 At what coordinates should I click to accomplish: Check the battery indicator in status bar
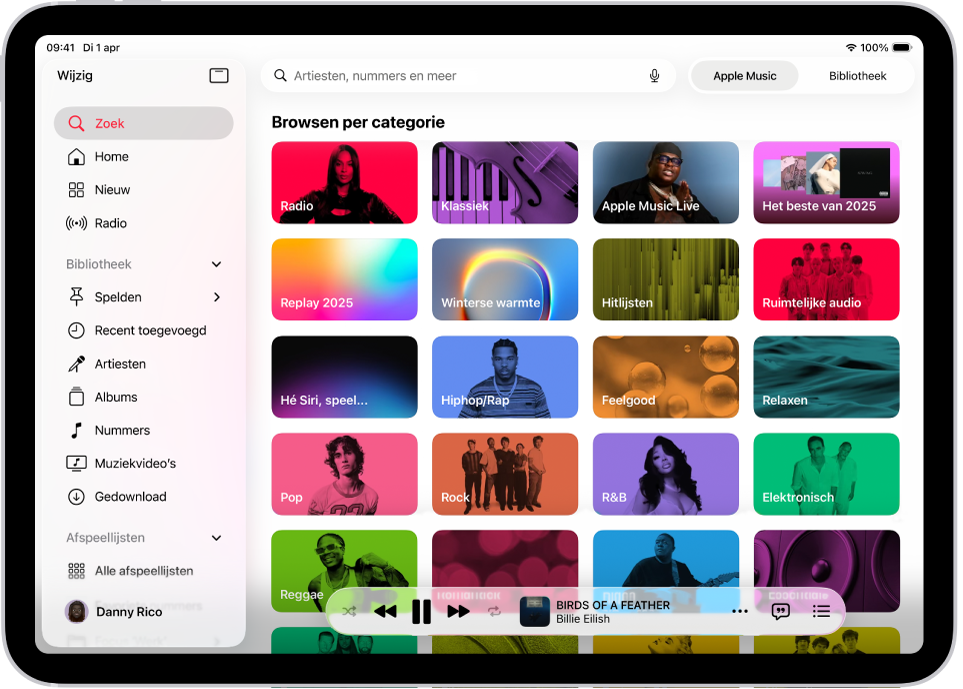pos(902,47)
